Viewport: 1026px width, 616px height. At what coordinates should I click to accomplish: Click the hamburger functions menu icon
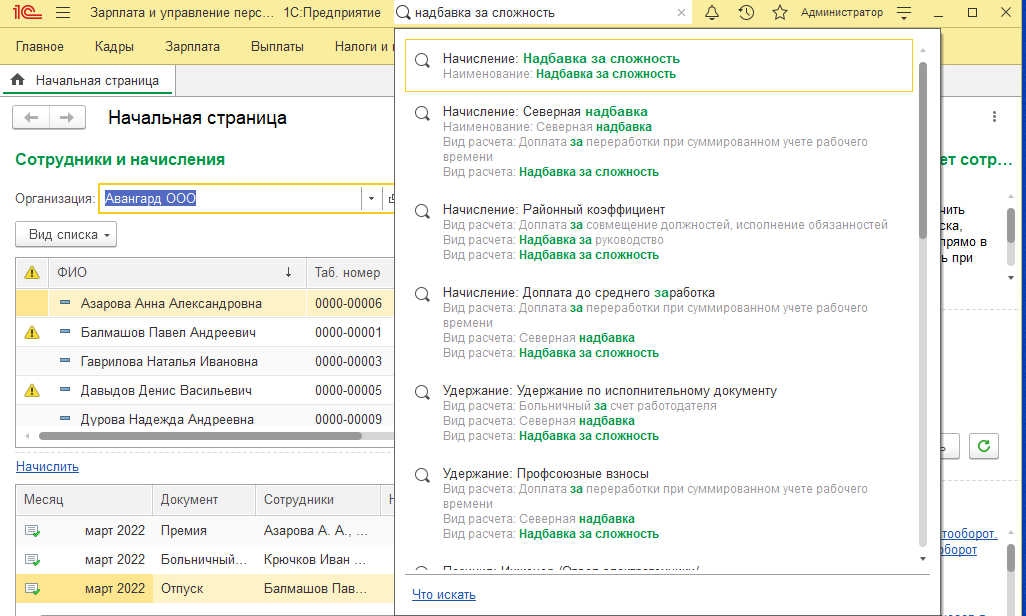(x=63, y=13)
